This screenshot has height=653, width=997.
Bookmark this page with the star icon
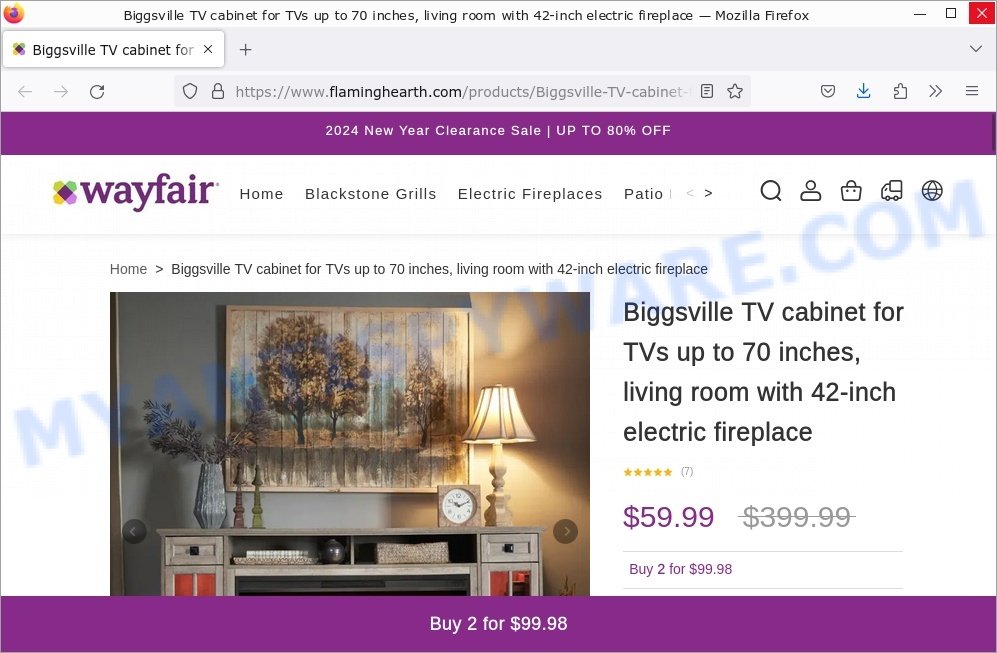pyautogui.click(x=735, y=92)
